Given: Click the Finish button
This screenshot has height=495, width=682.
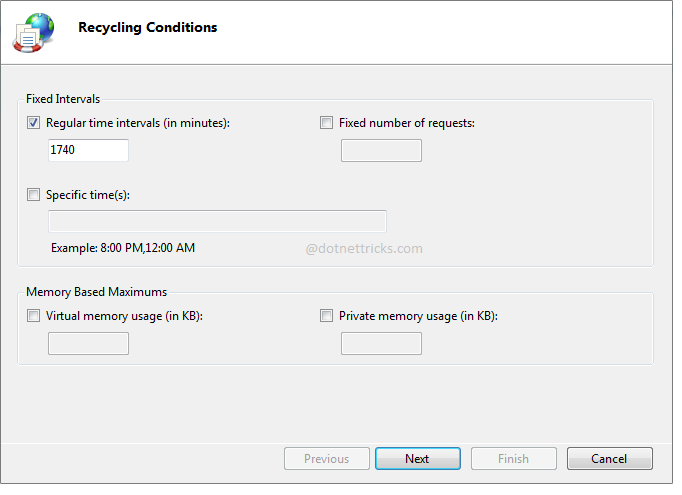Looking at the screenshot, I should point(513,459).
